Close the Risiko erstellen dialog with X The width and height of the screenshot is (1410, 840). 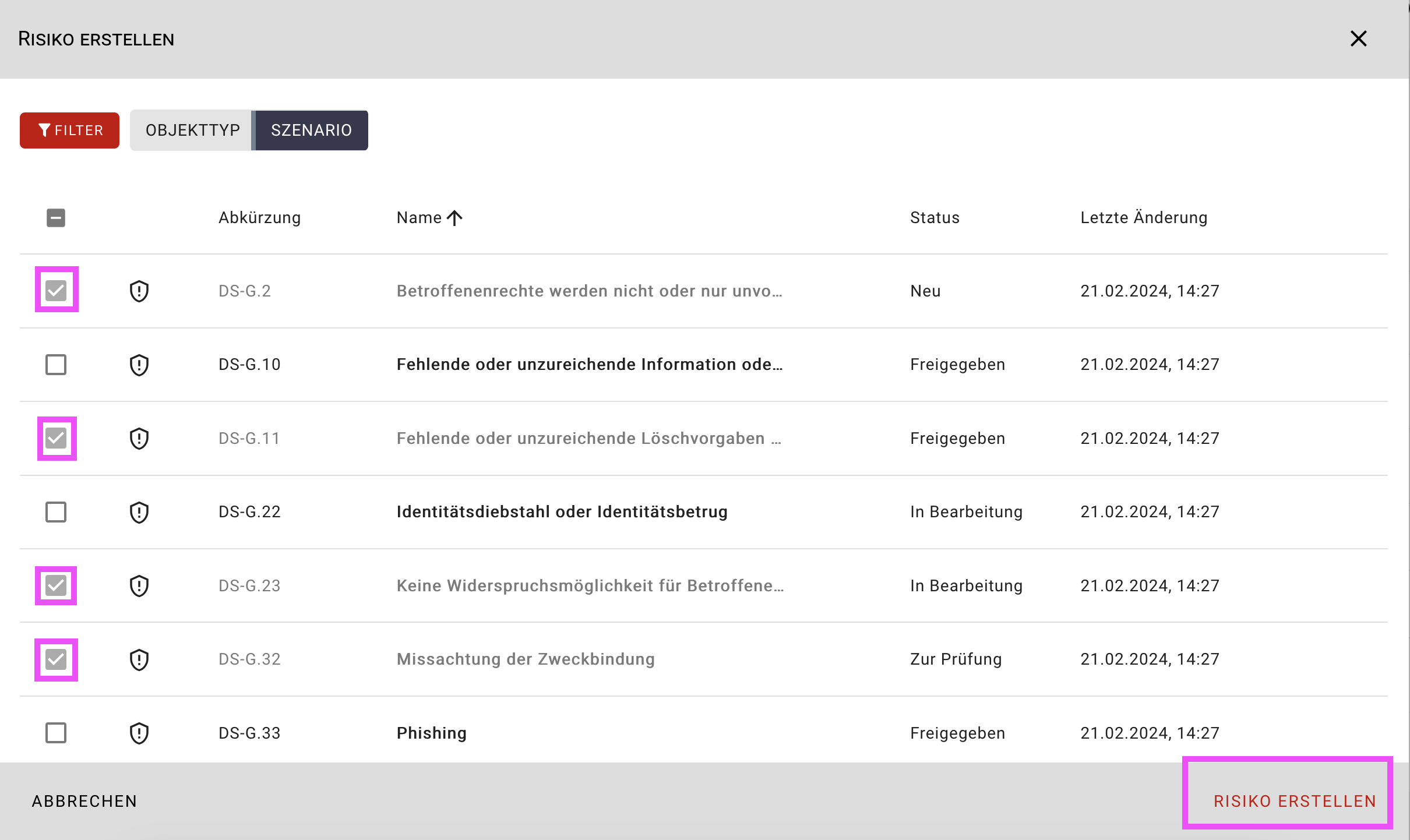click(1358, 39)
